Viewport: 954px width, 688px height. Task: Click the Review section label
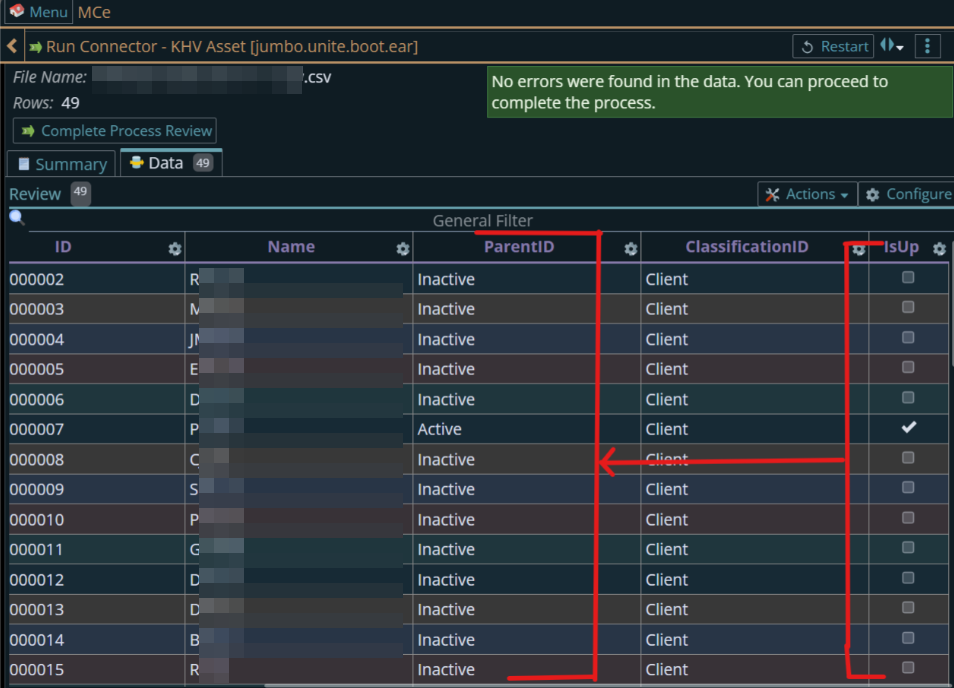point(35,194)
